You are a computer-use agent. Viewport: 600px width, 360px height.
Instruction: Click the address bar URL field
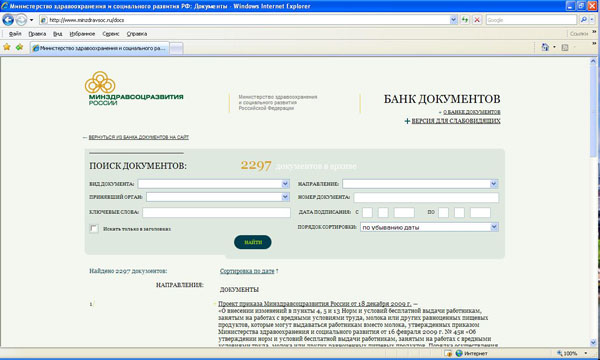pyautogui.click(x=245, y=20)
